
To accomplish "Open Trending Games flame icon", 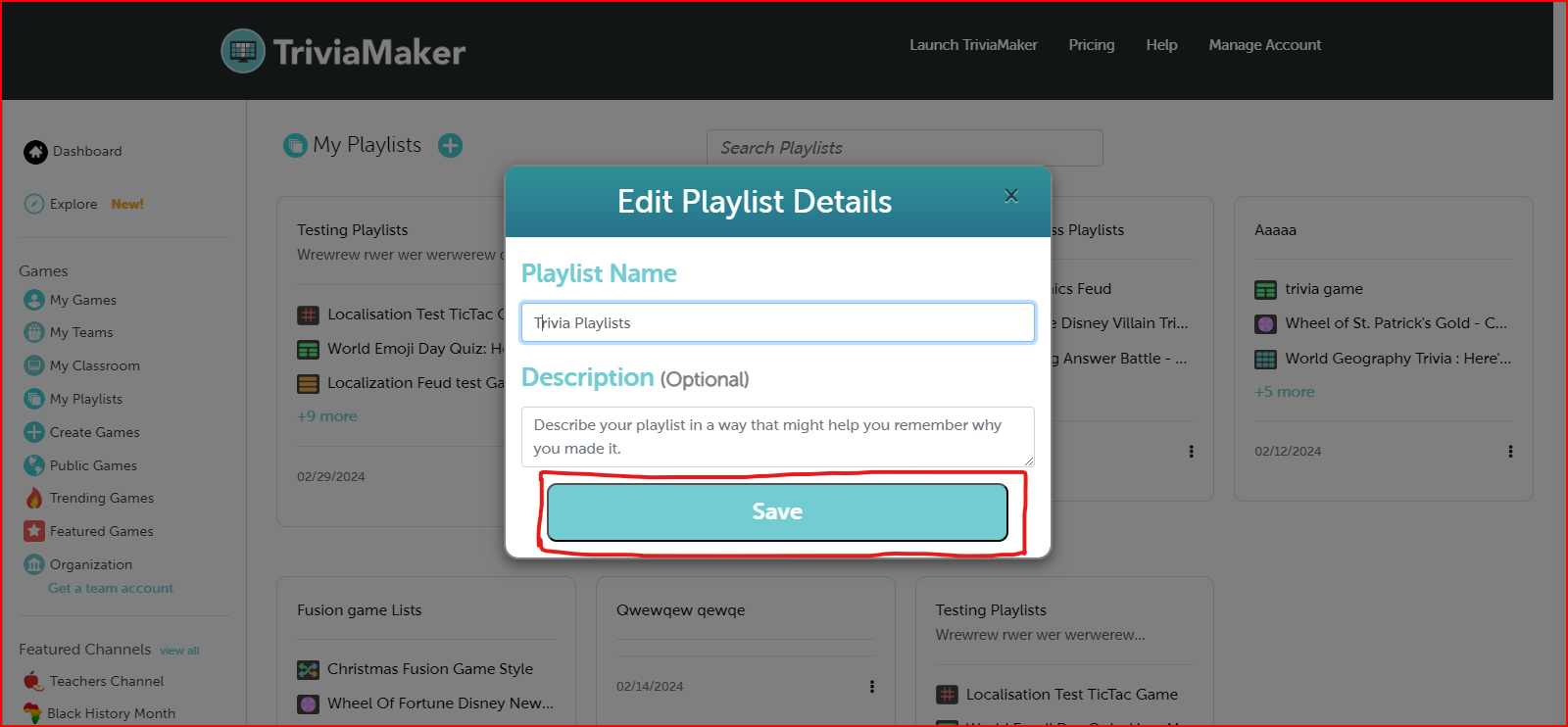I will (34, 498).
